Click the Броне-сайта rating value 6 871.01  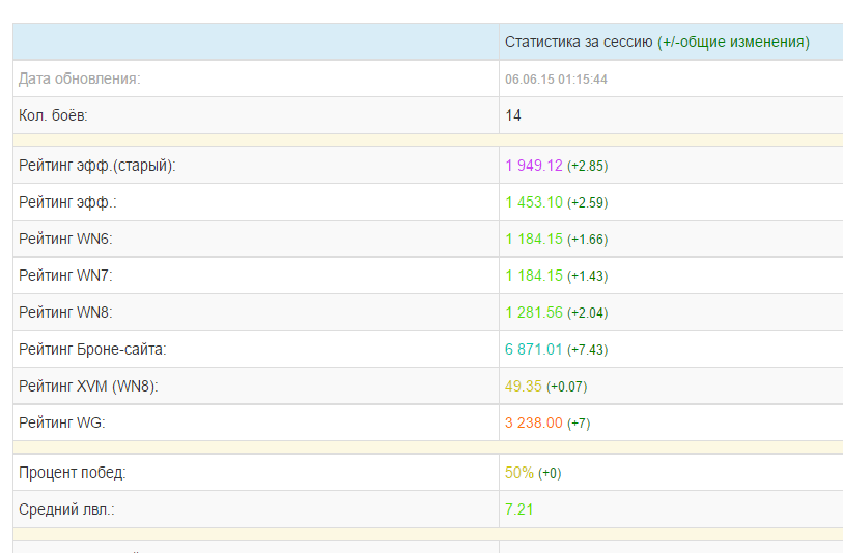click(533, 350)
